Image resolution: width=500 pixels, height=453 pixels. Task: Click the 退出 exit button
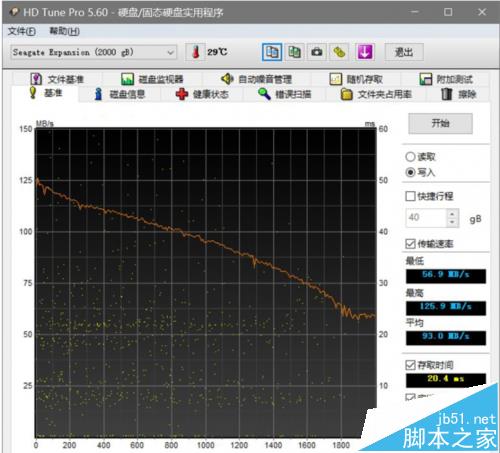pos(404,52)
